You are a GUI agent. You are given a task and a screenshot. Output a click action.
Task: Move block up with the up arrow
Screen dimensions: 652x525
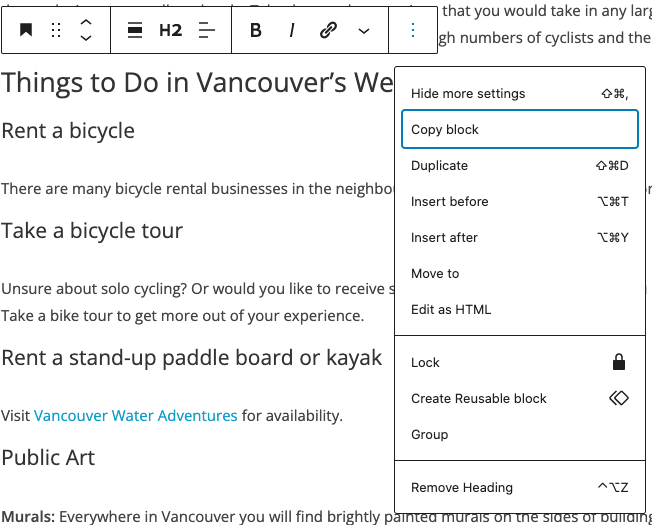tap(86, 22)
